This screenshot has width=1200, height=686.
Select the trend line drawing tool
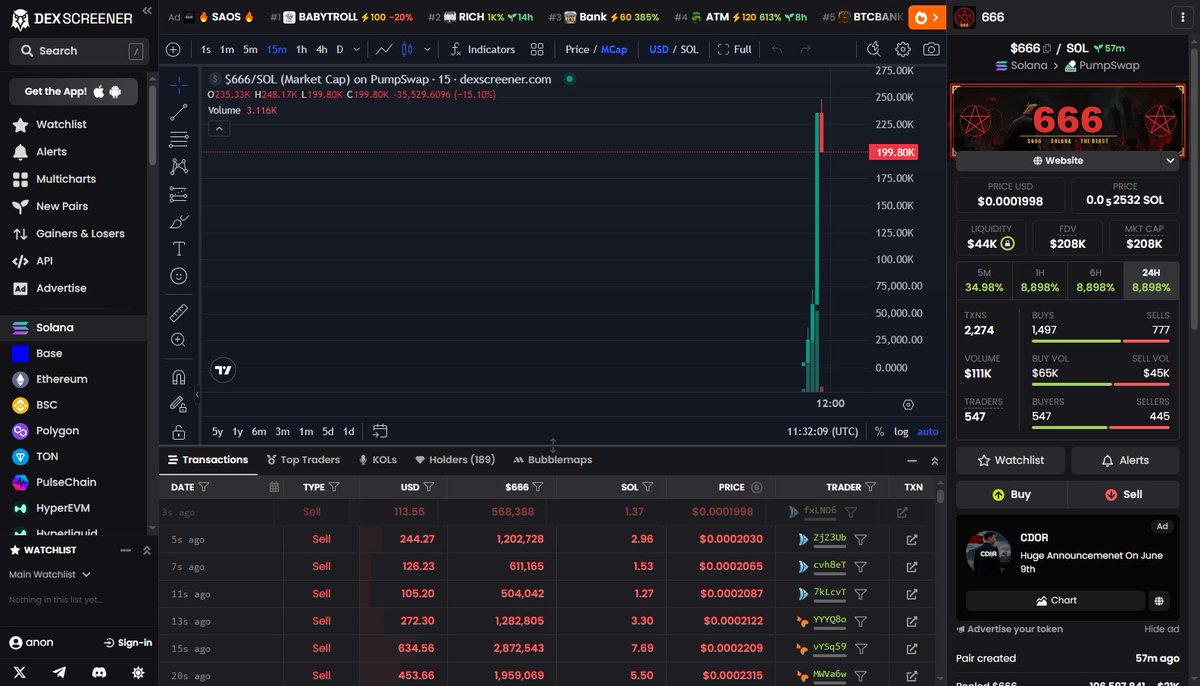pyautogui.click(x=178, y=112)
